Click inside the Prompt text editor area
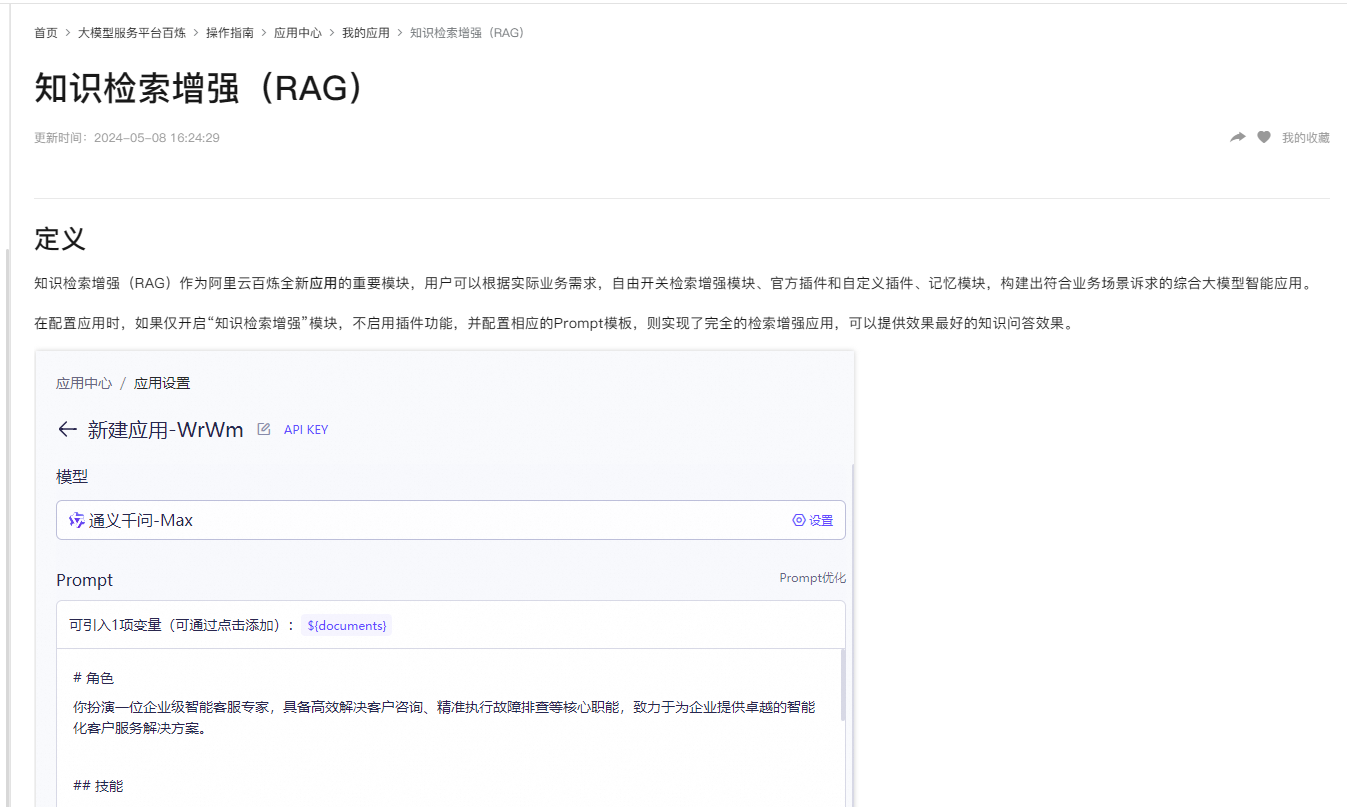 [x=448, y=727]
